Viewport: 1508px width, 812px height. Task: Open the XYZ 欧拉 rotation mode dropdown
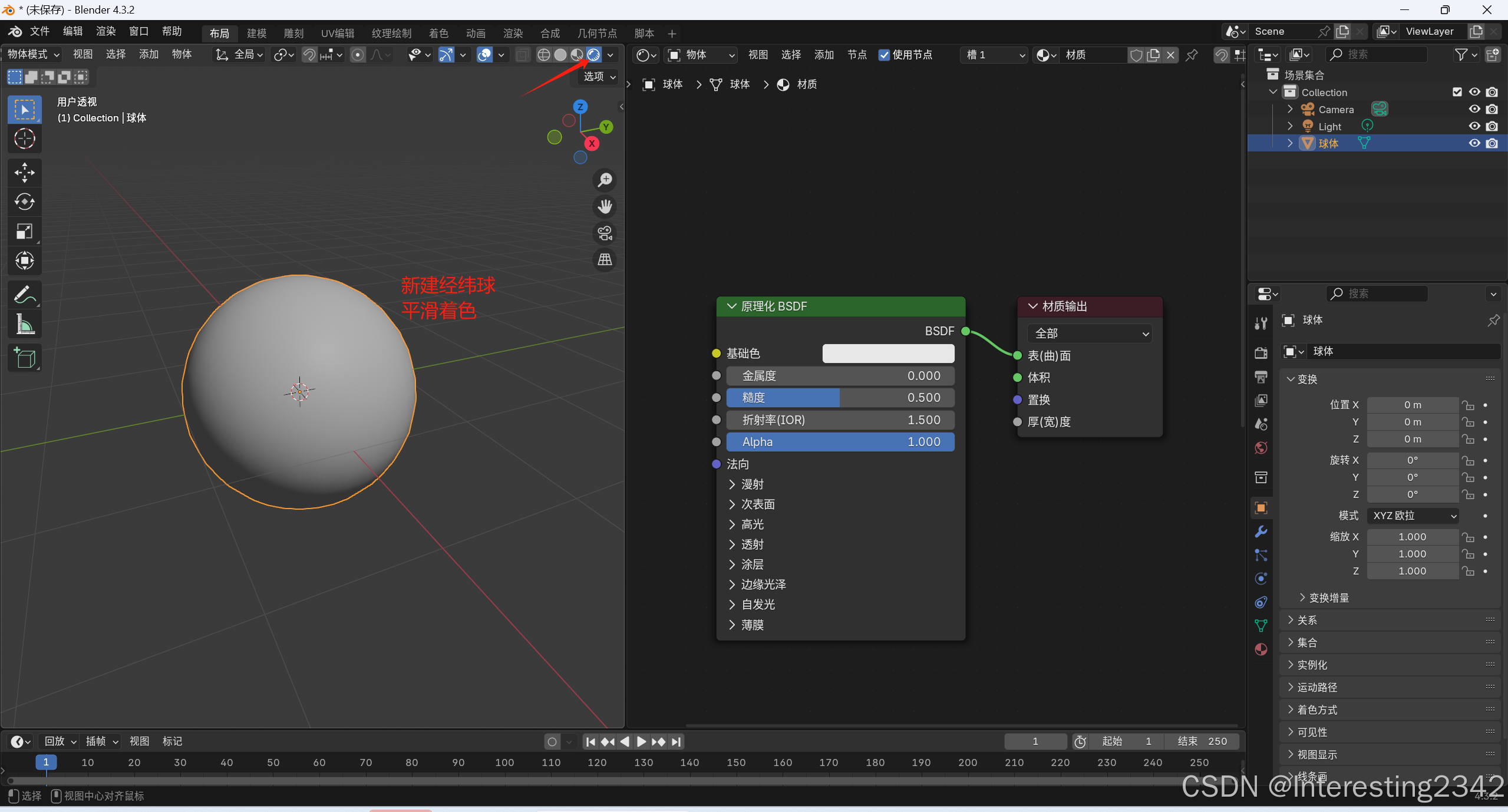click(1413, 516)
